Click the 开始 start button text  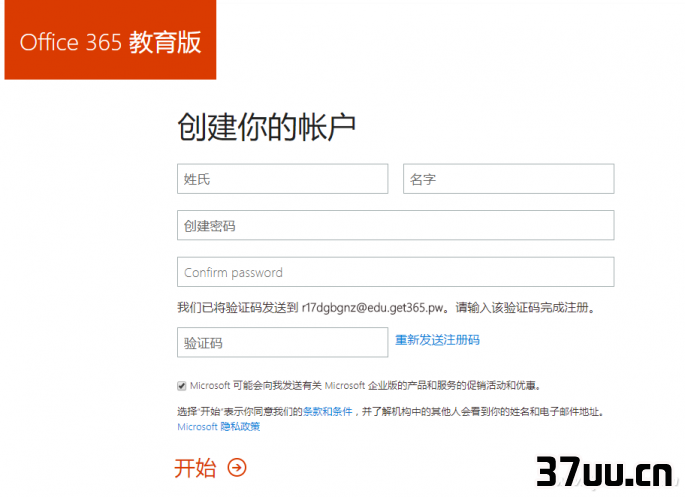pyautogui.click(x=195, y=468)
